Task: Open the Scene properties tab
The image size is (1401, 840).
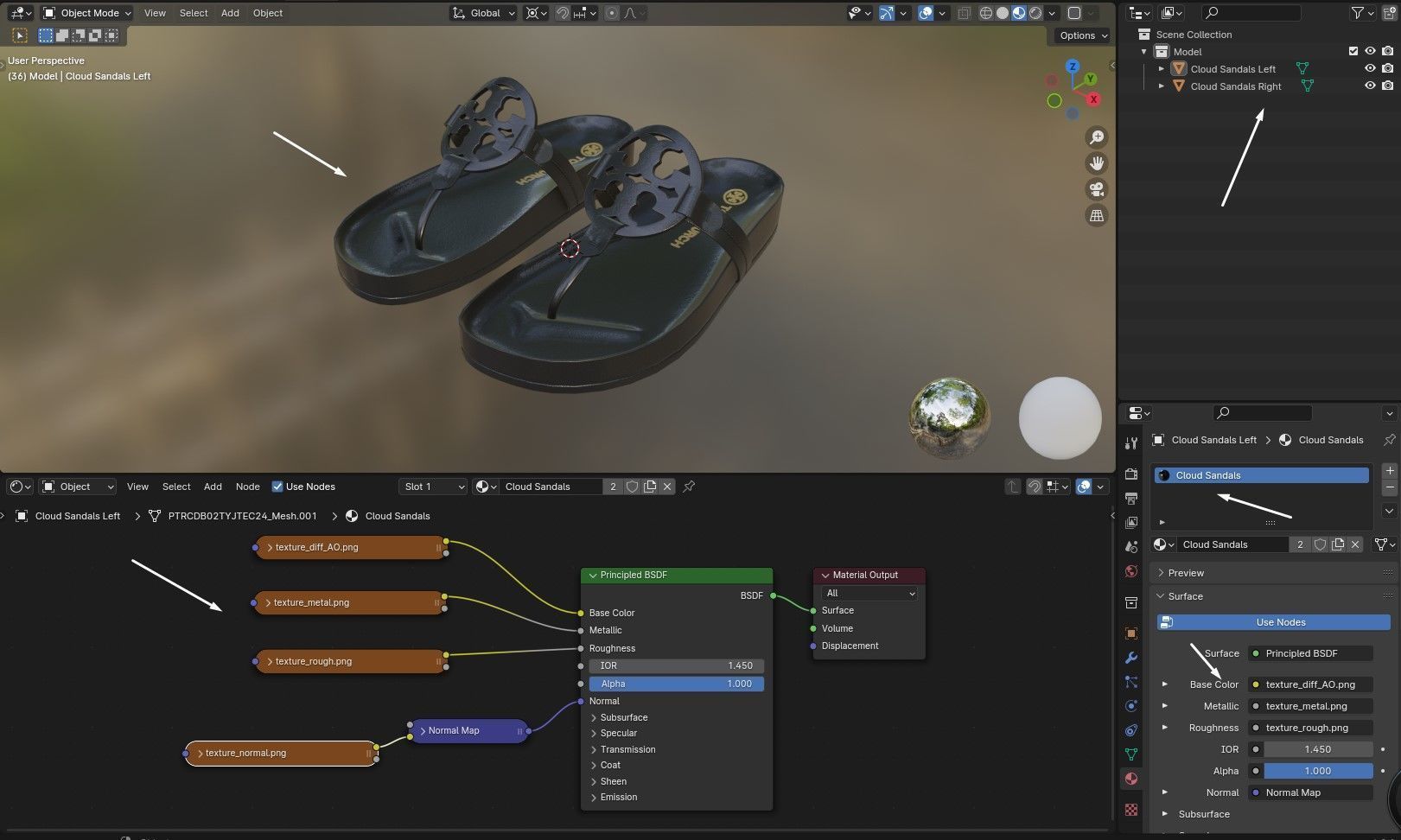Action: click(1131, 547)
